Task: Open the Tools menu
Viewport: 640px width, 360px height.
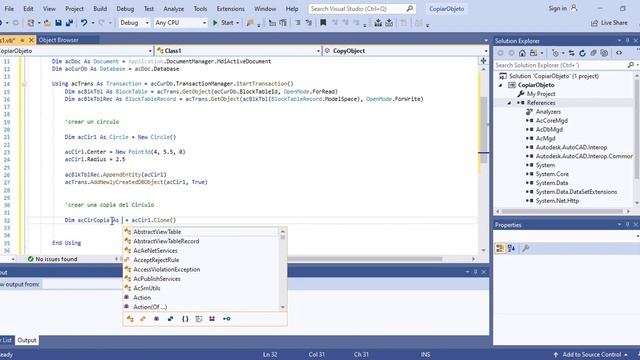Action: pyautogui.click(x=200, y=8)
